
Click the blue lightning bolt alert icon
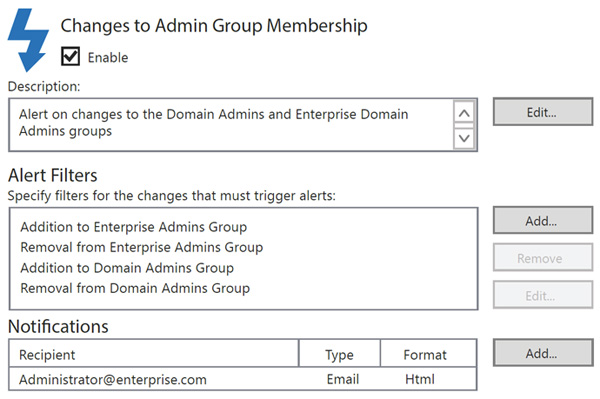tap(28, 40)
